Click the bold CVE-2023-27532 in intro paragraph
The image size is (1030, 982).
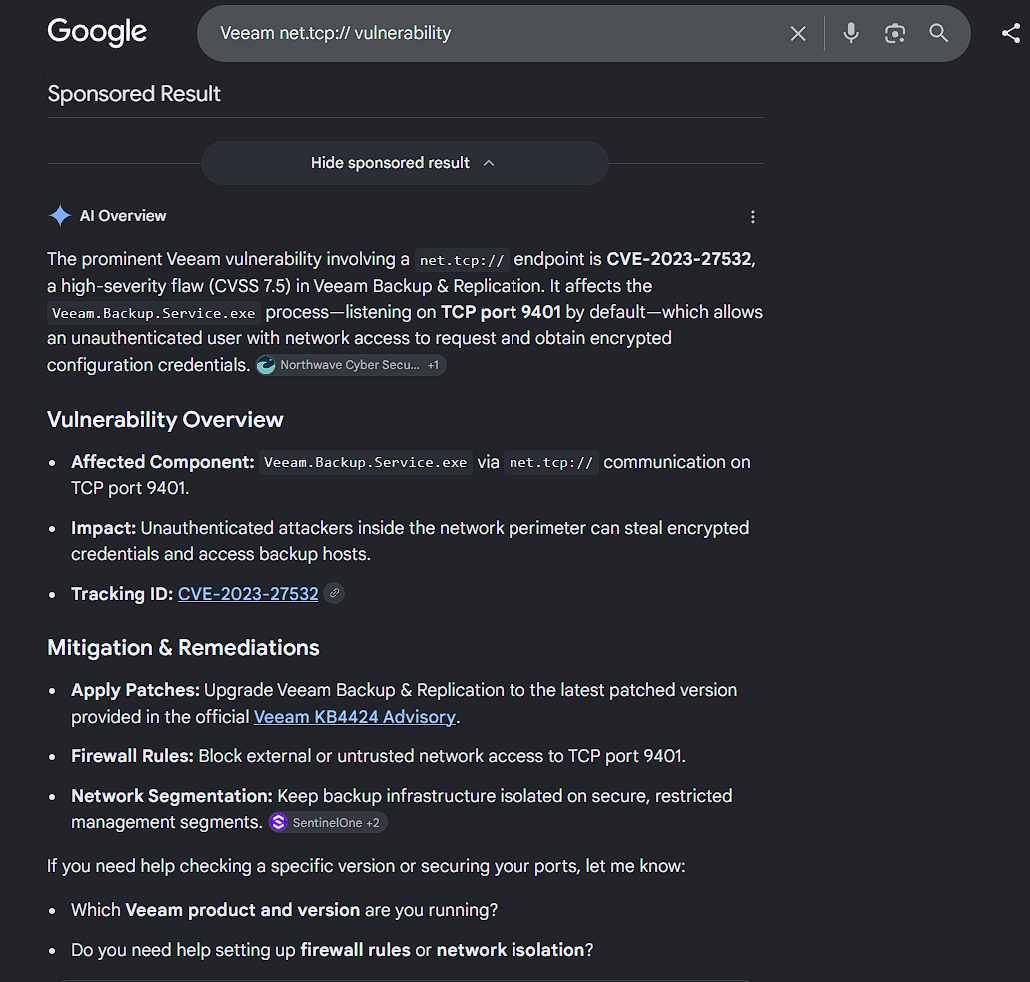(x=679, y=259)
